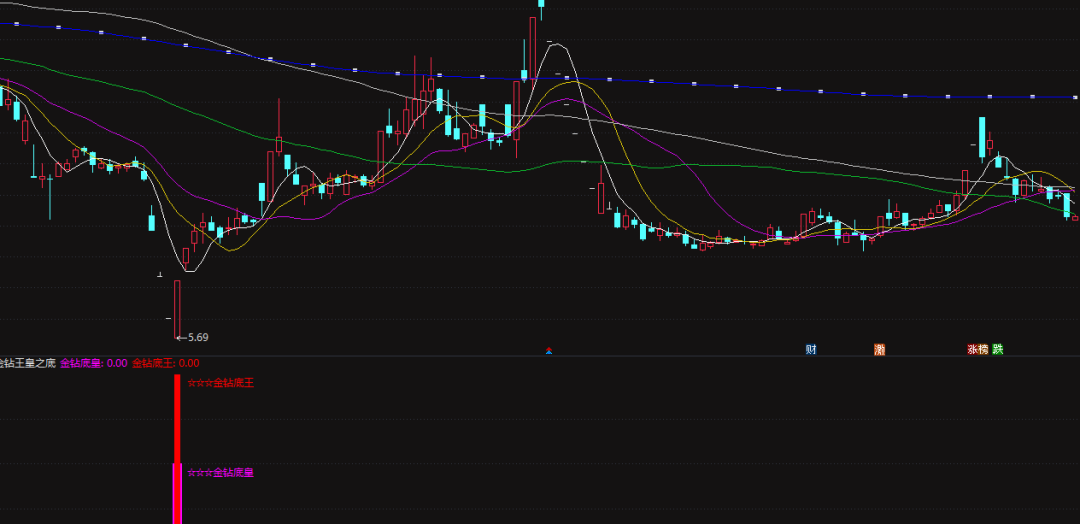Select the red 金钻底王: 0.00 readout
The image size is (1080, 524).
point(165,364)
